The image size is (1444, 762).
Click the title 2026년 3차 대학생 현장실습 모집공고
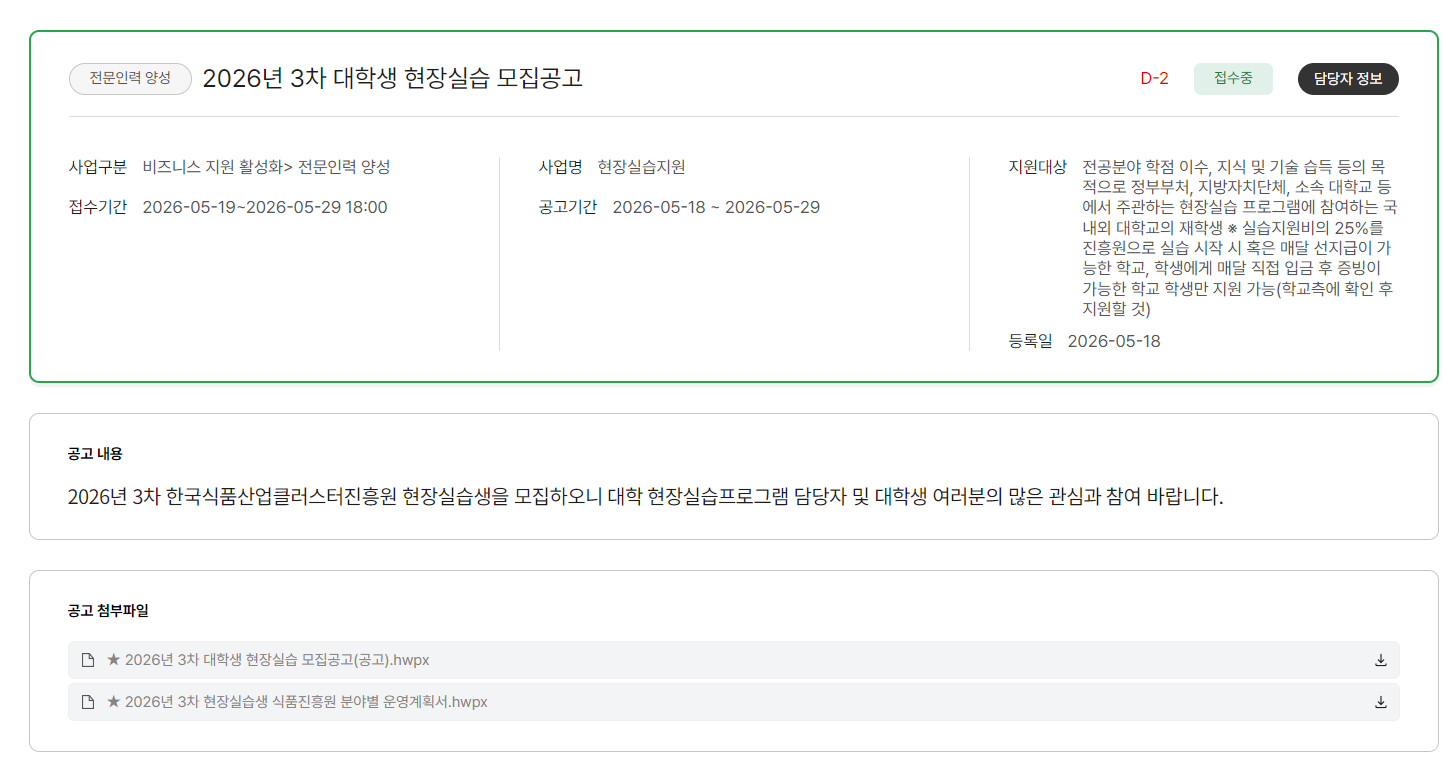392,79
